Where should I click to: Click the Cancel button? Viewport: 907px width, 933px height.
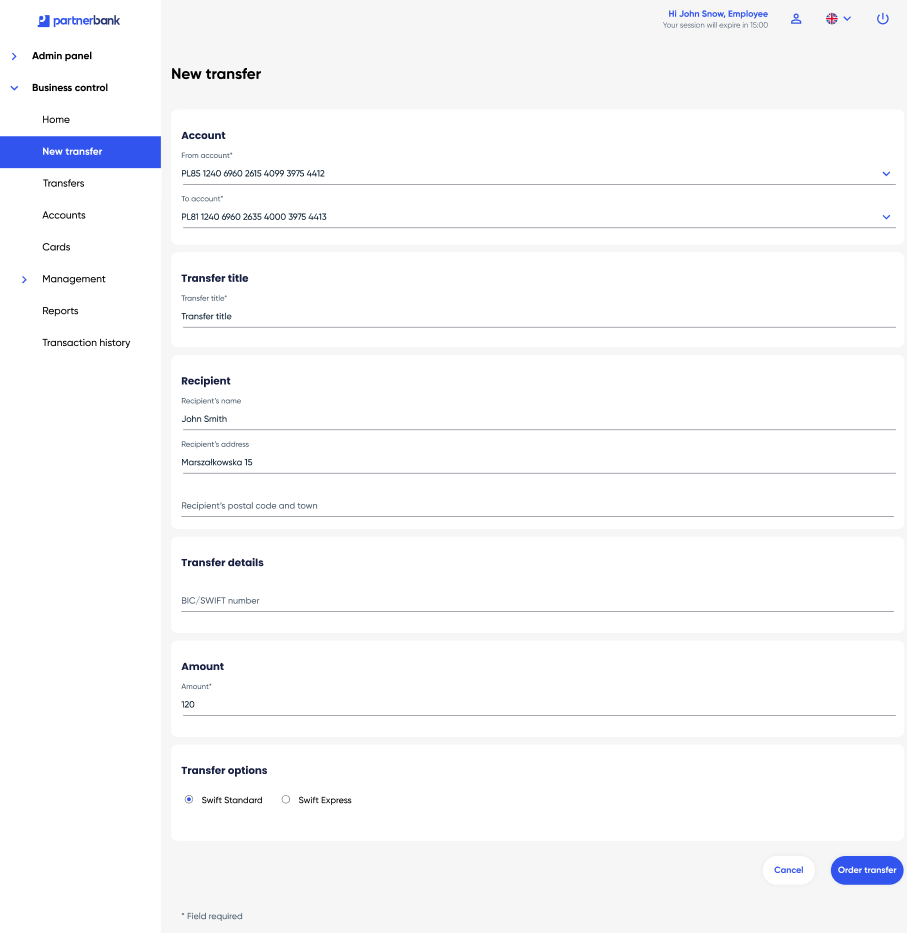(x=788, y=870)
